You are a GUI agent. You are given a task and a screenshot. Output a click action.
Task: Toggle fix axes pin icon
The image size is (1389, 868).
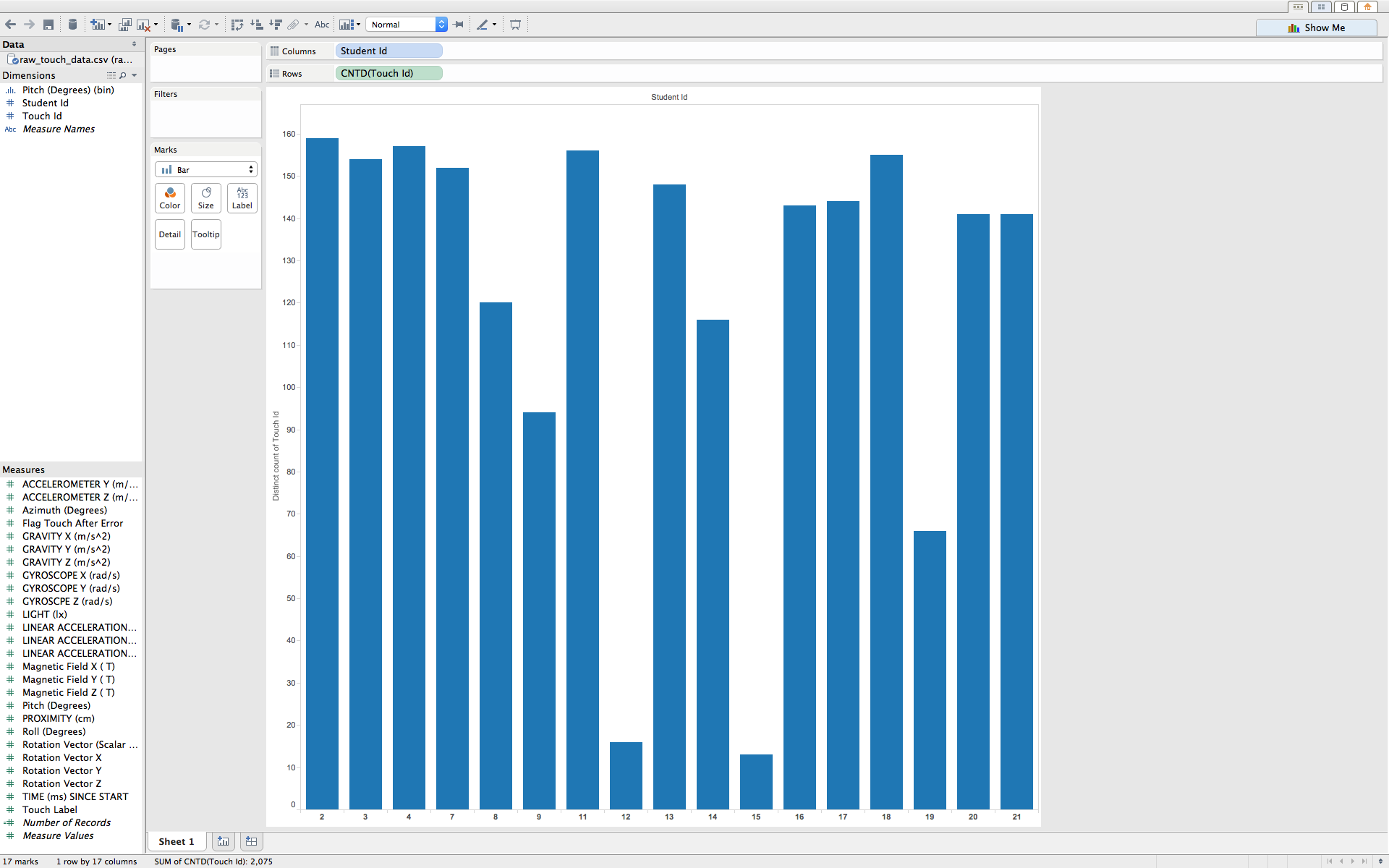pos(459,25)
